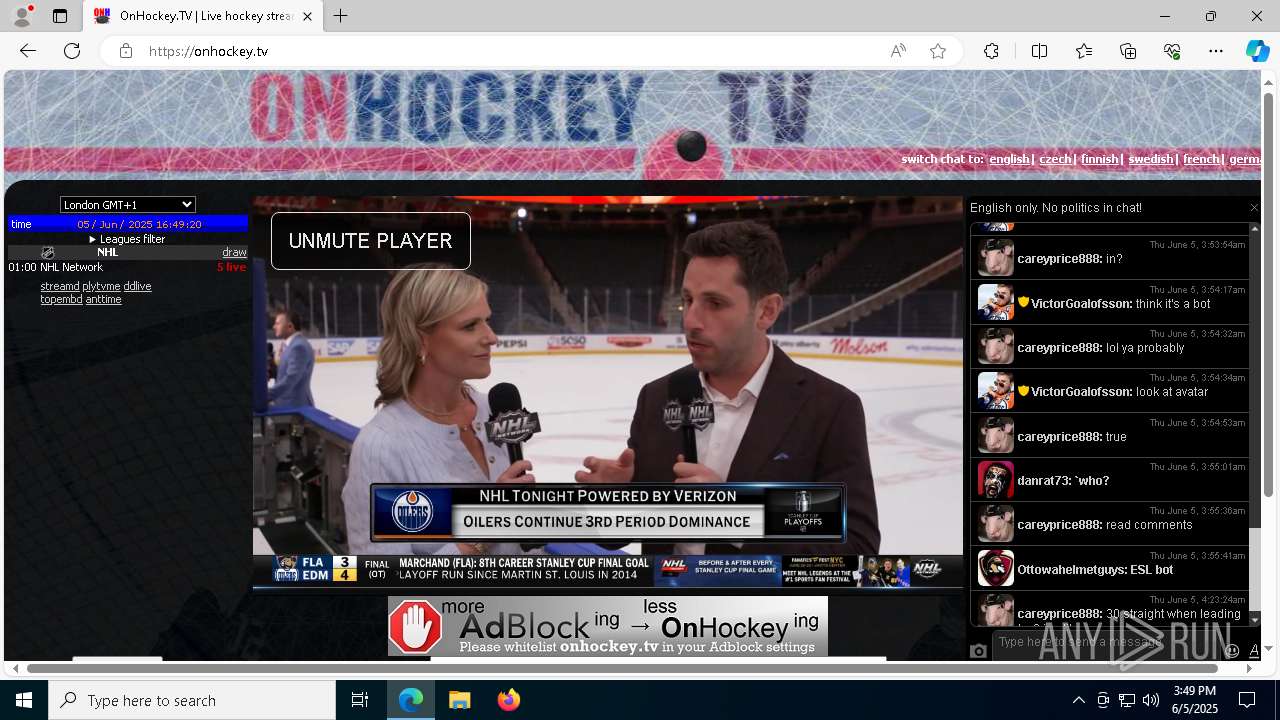Viewport: 1280px width, 720px height.
Task: Select the topembd stream link
Action: [61, 299]
